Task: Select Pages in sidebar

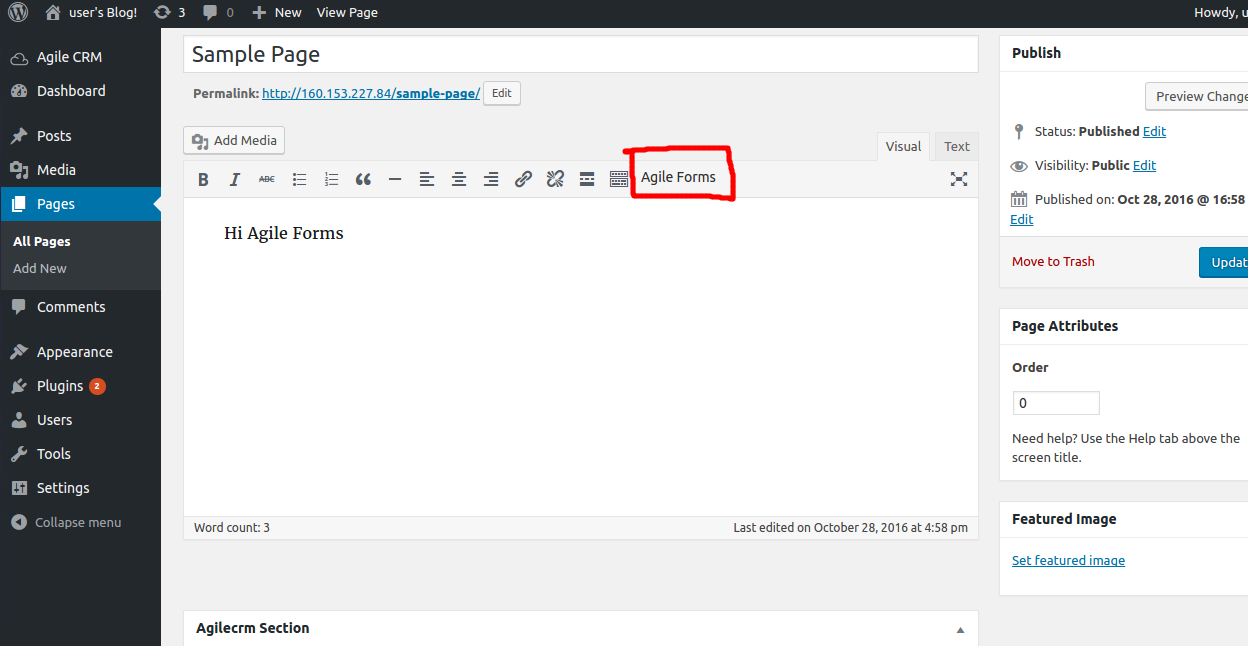Action: tap(80, 204)
